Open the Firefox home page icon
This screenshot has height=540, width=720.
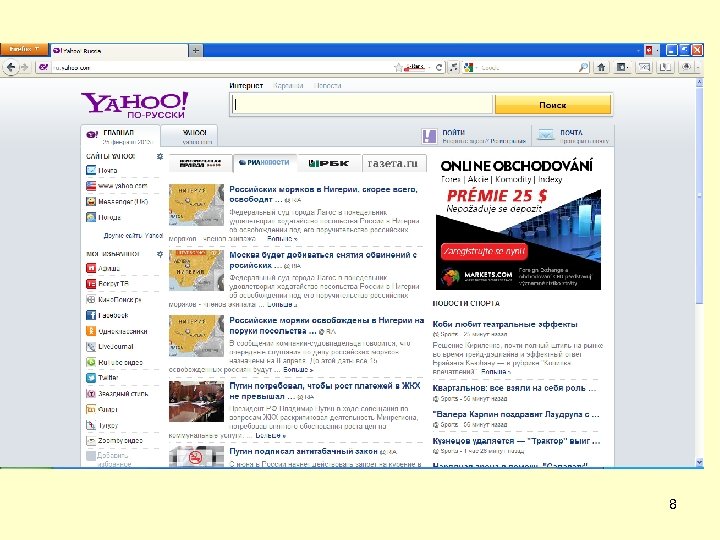click(x=601, y=68)
